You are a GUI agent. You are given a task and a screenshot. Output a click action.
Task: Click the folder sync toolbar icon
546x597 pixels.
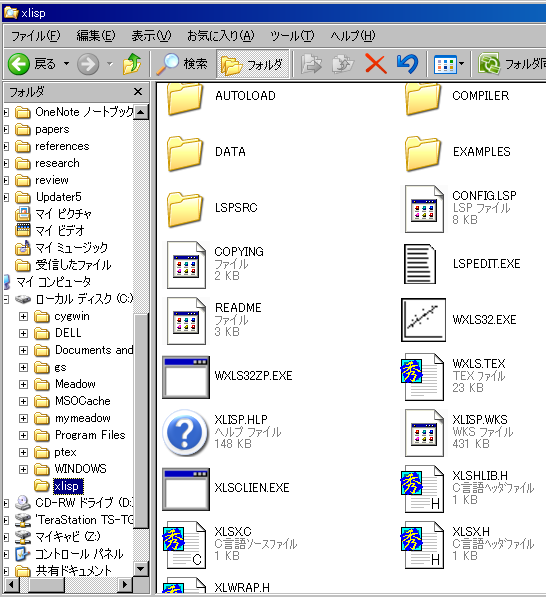click(489, 64)
